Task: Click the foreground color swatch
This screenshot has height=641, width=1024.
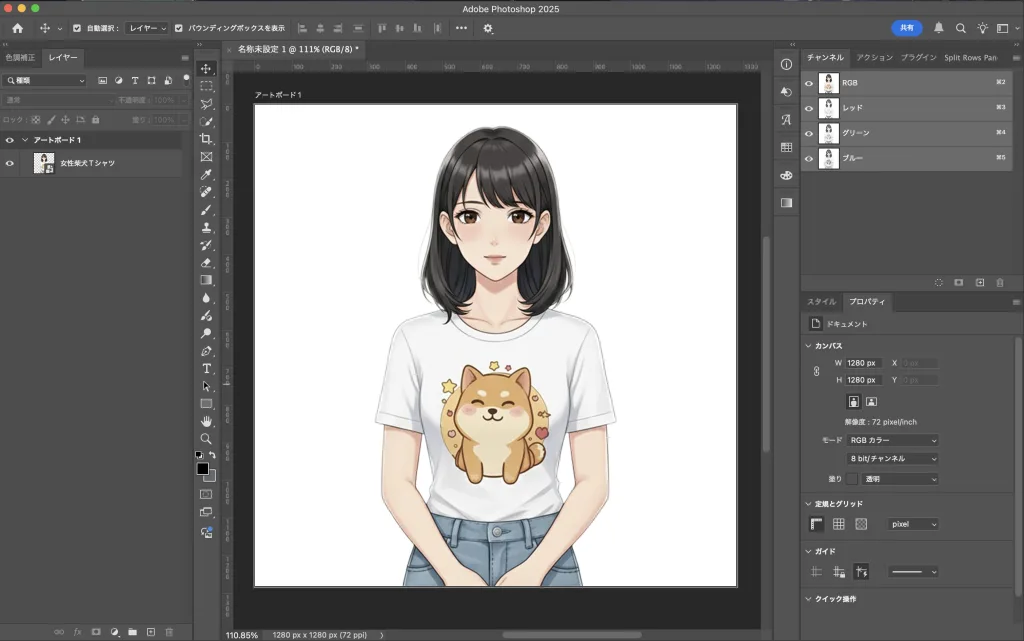Action: coord(202,469)
